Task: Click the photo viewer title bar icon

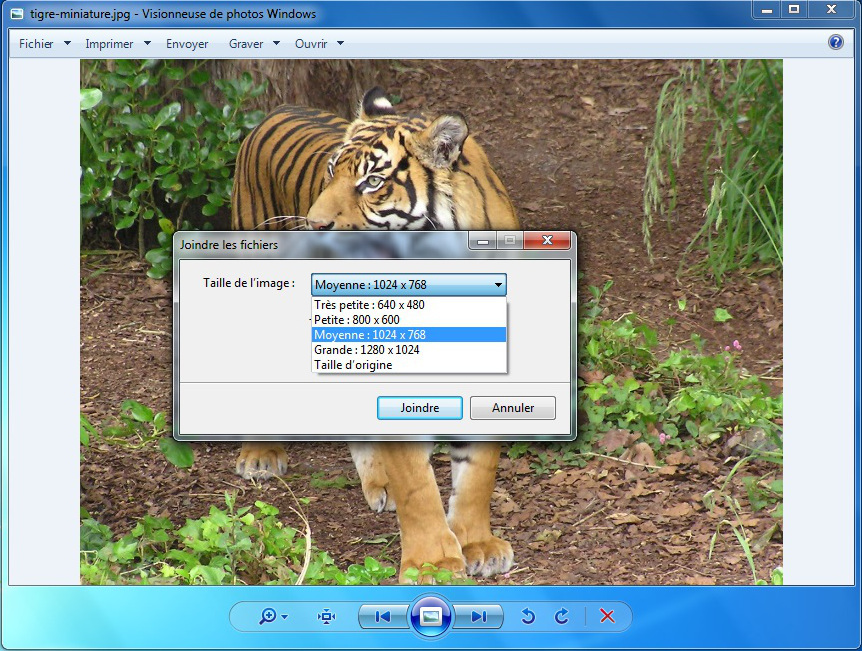Action: (x=17, y=13)
